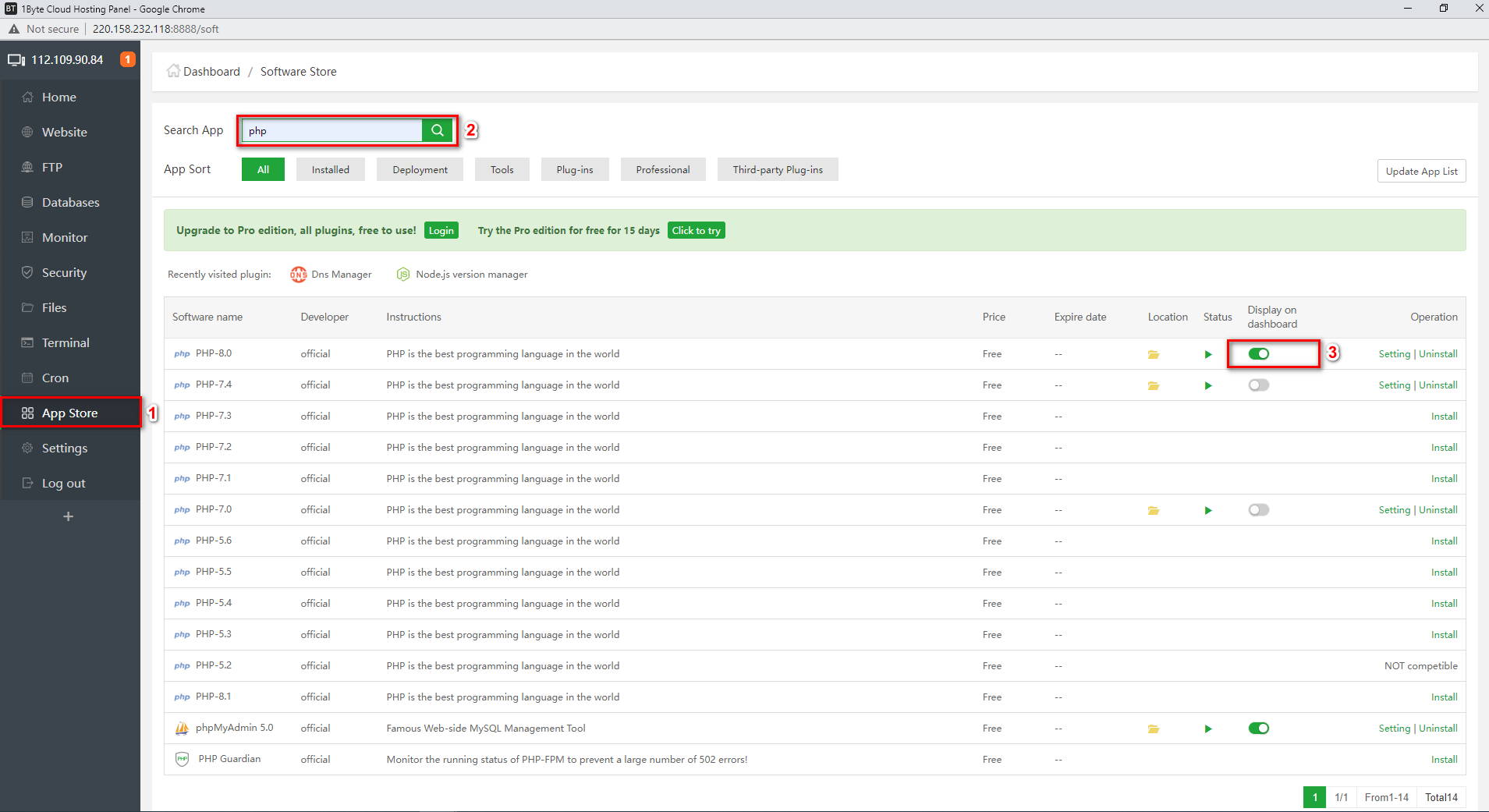1489x812 pixels.
Task: Install PHP-7.1
Action: [x=1445, y=479]
